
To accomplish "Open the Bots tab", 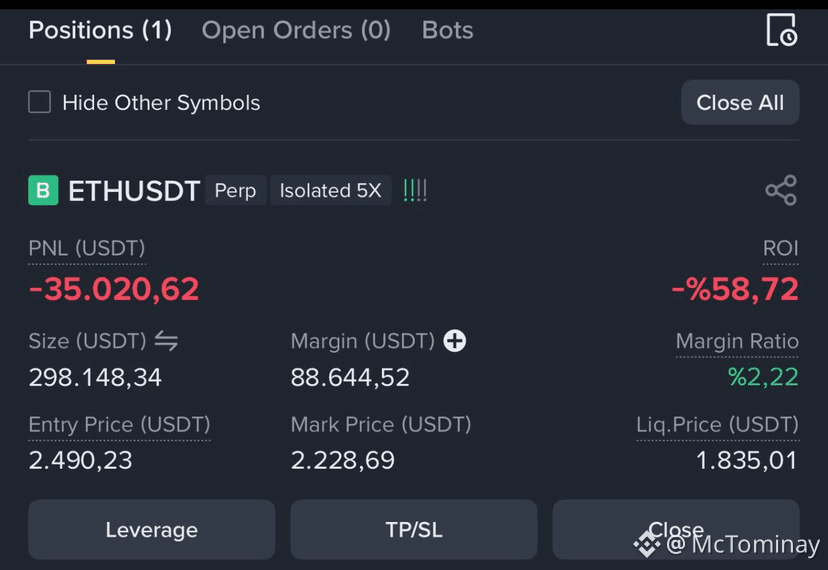I will [x=447, y=30].
